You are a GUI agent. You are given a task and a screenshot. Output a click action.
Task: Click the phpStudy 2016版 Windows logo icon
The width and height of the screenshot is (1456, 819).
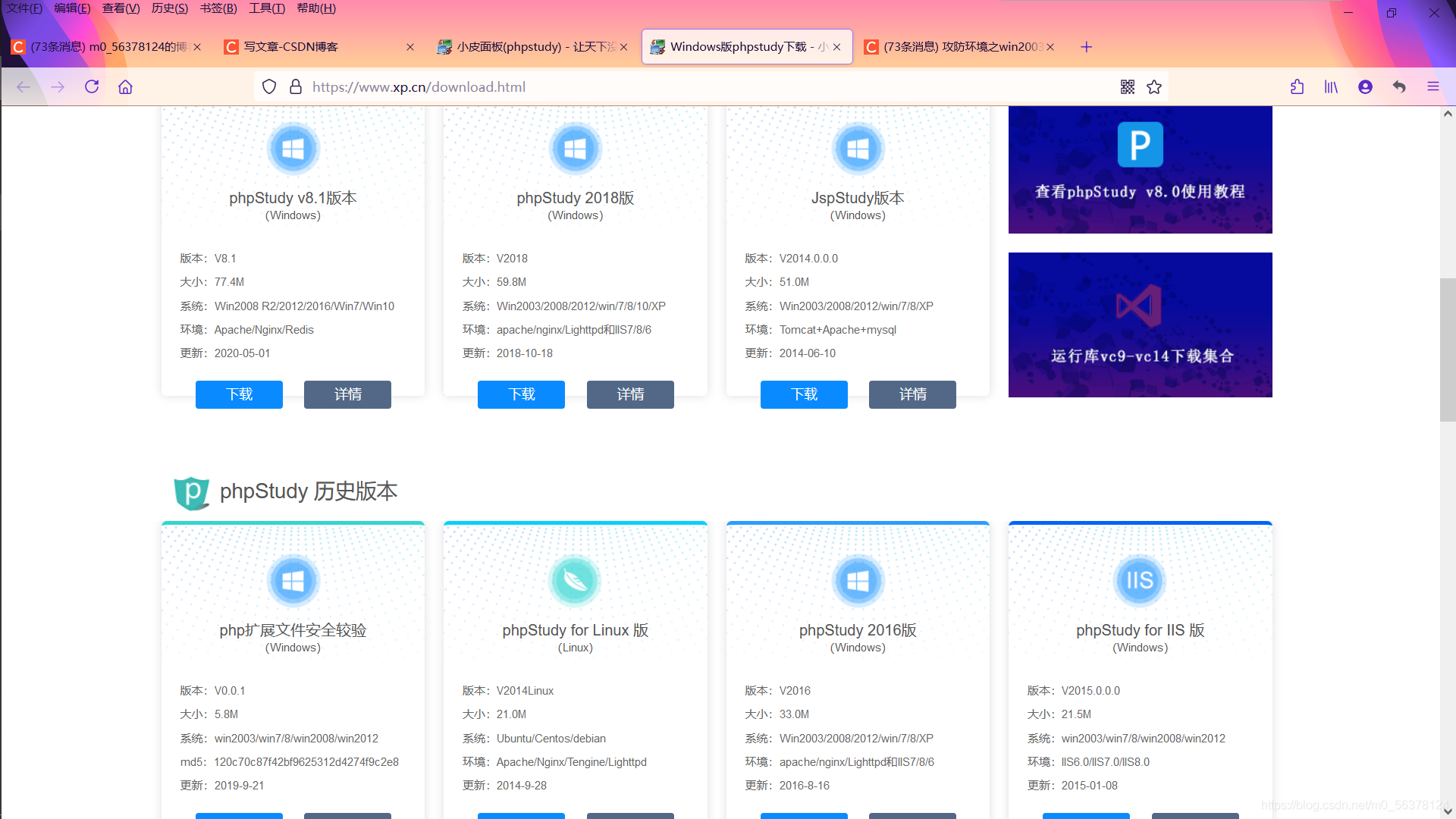coord(858,582)
